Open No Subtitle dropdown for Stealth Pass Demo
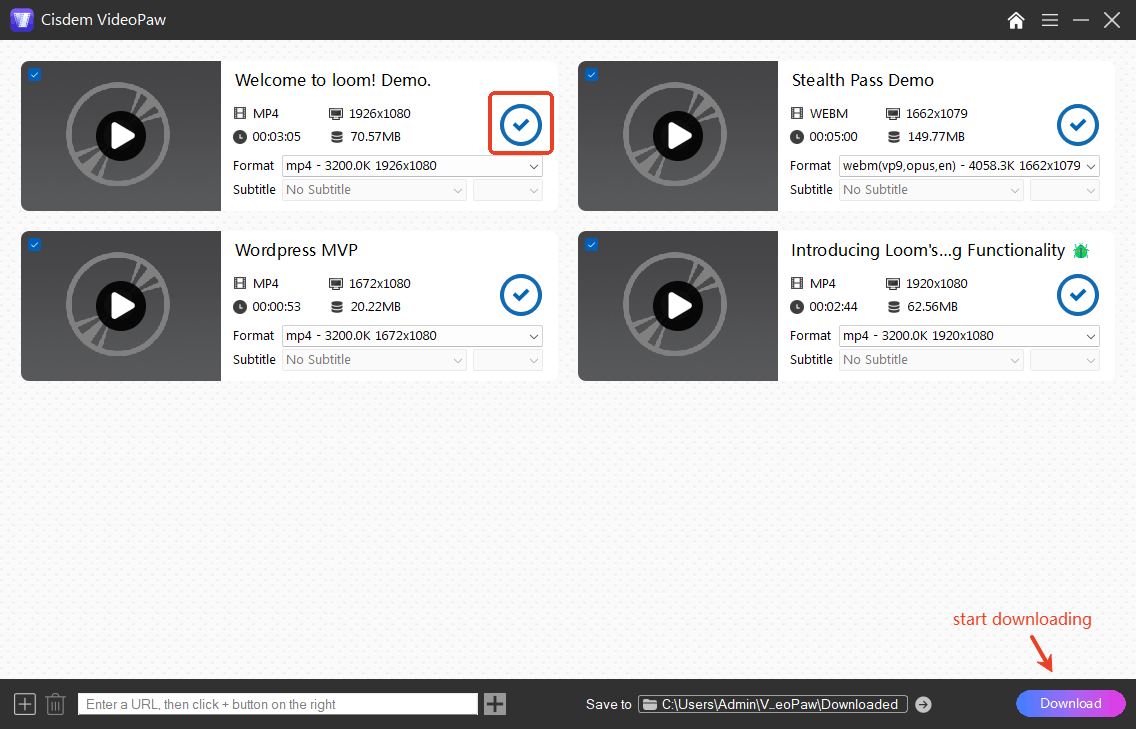 [x=932, y=190]
